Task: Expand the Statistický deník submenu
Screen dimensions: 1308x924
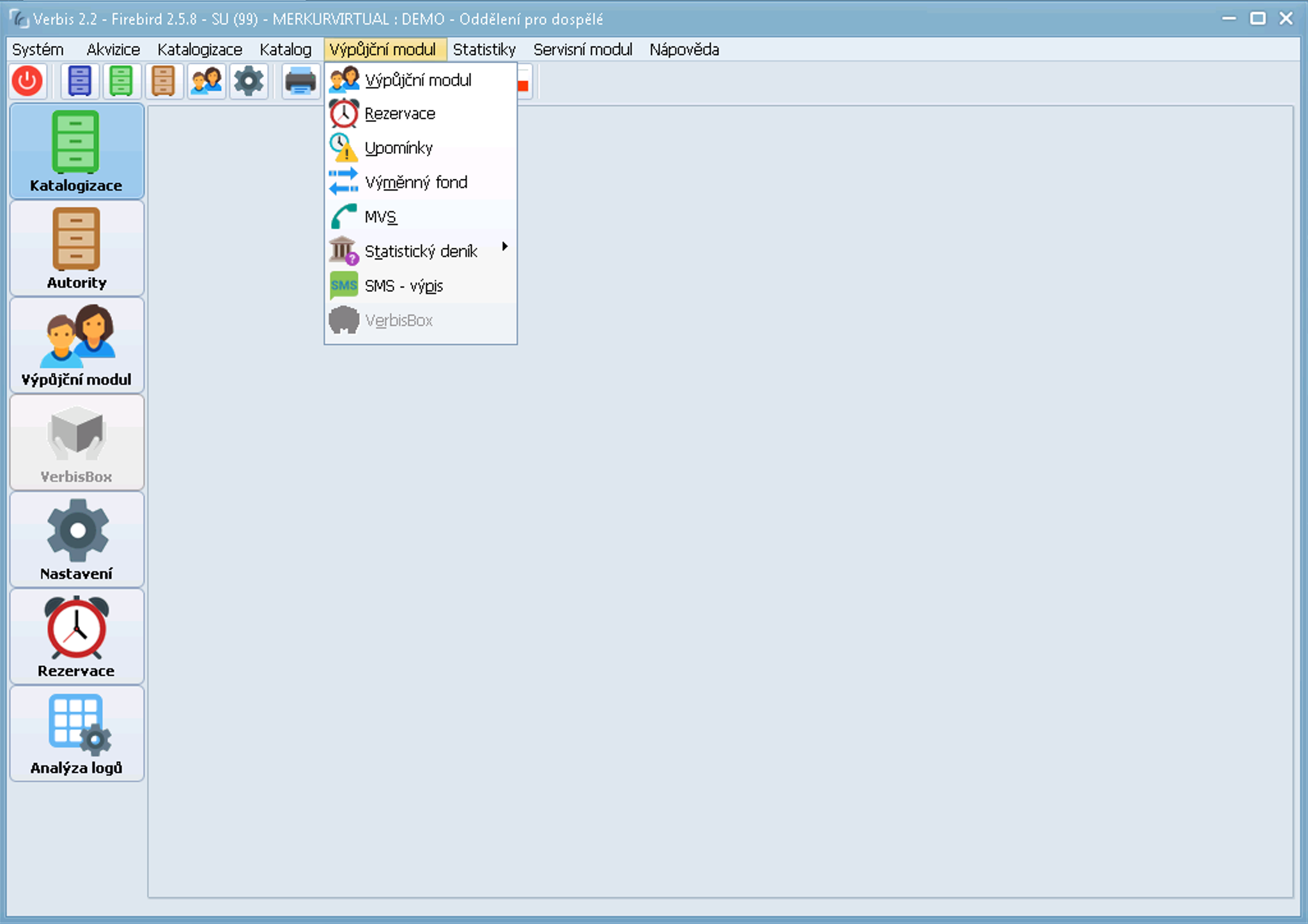Action: 421,252
